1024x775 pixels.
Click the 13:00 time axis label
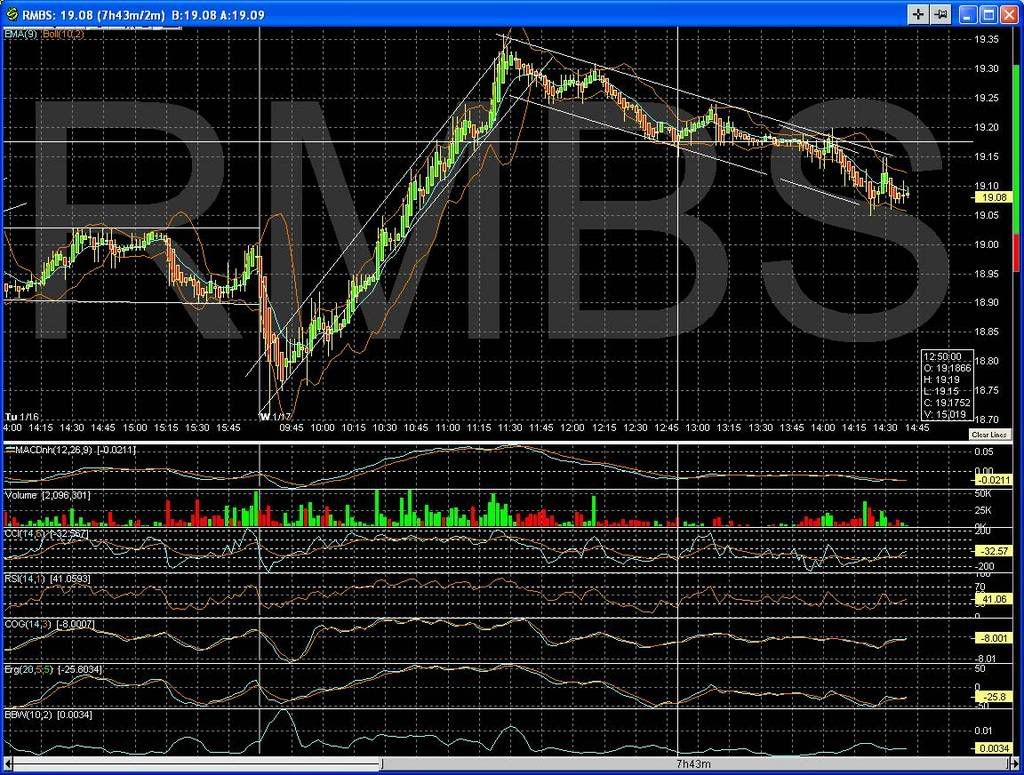tap(697, 428)
